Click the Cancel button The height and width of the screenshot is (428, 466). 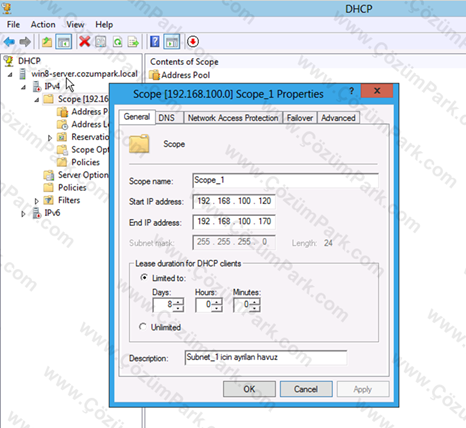(306, 389)
